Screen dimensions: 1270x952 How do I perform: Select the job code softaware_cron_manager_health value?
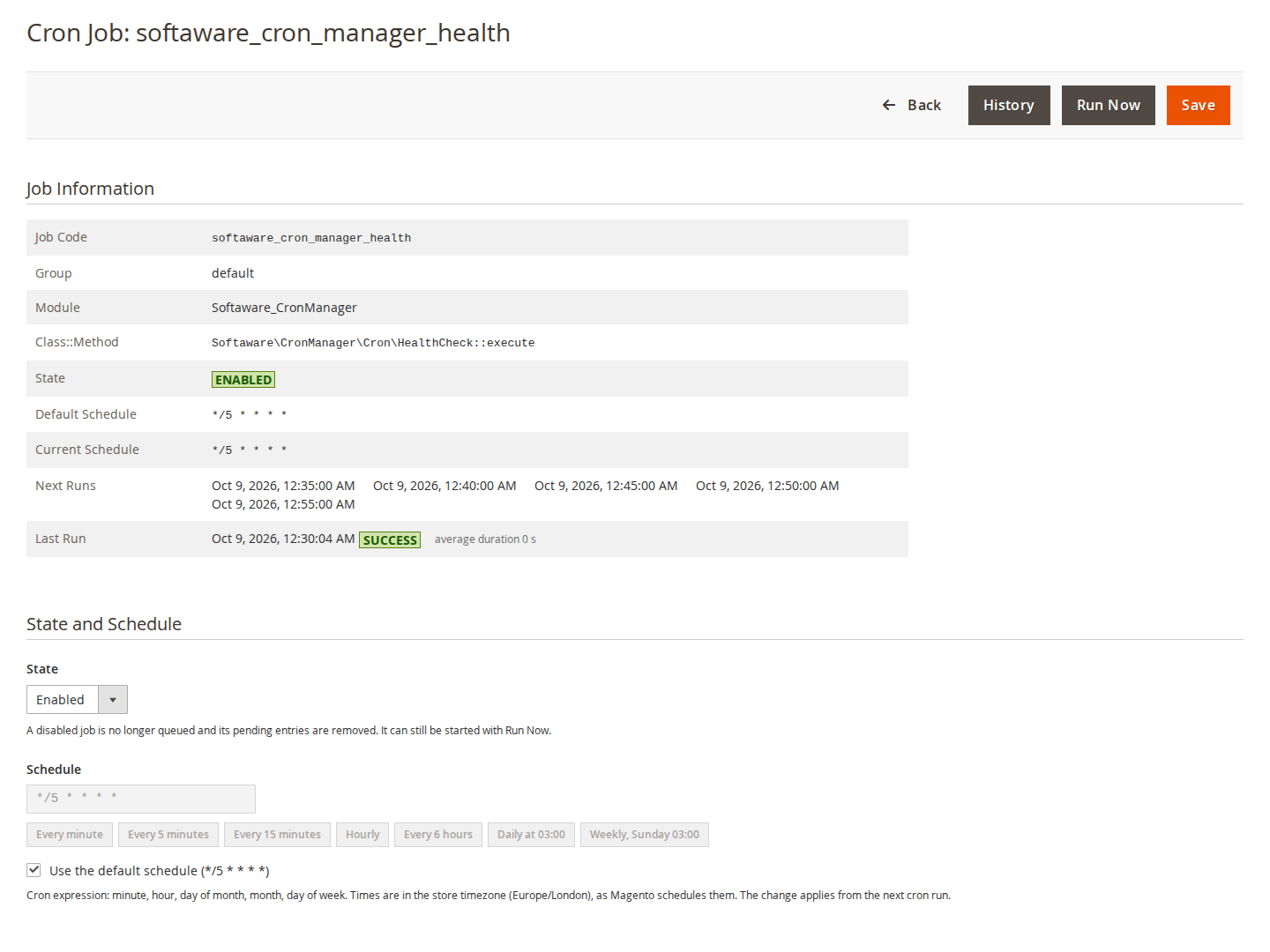pyautogui.click(x=311, y=238)
